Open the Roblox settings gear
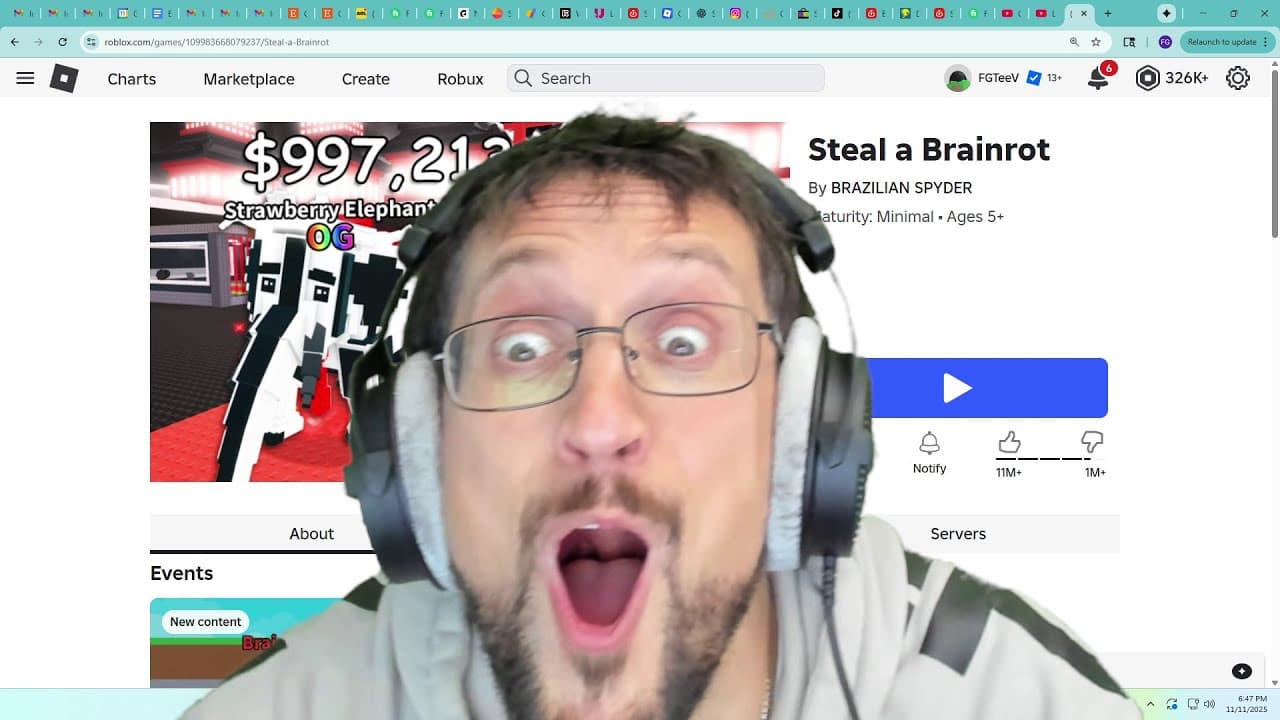 (x=1238, y=78)
